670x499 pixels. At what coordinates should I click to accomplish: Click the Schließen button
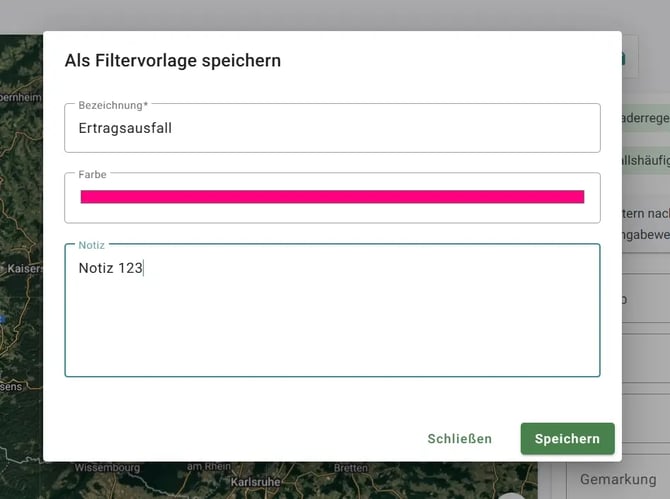460,439
